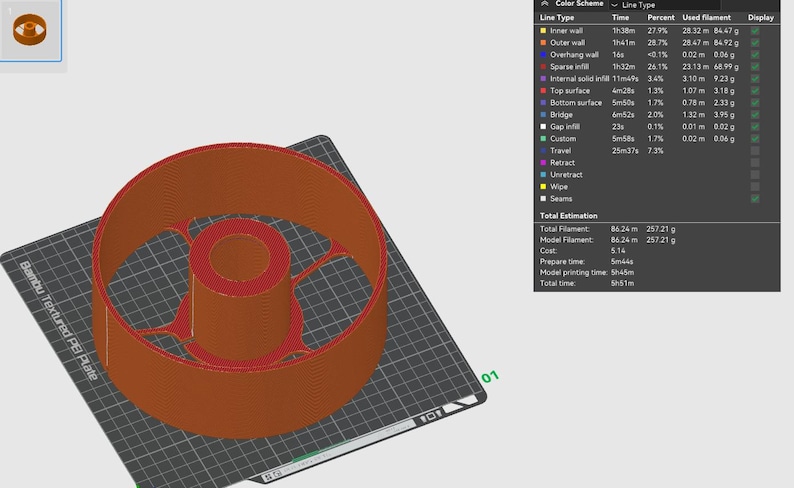Image resolution: width=794 pixels, height=488 pixels.
Task: Select the Inner wall row label
Action: point(566,31)
